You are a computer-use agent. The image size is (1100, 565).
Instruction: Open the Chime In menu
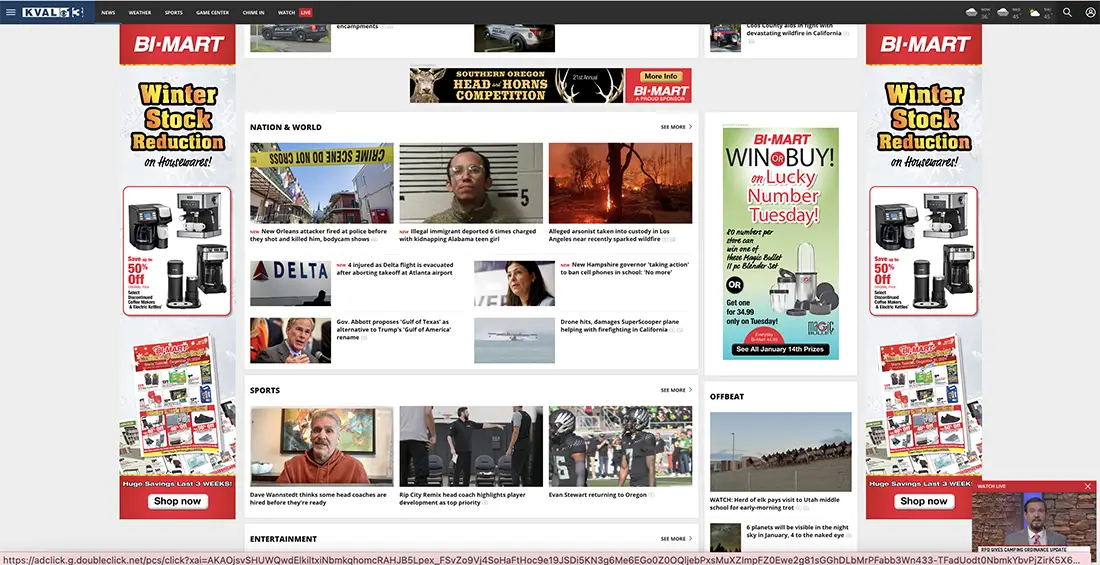tap(253, 13)
